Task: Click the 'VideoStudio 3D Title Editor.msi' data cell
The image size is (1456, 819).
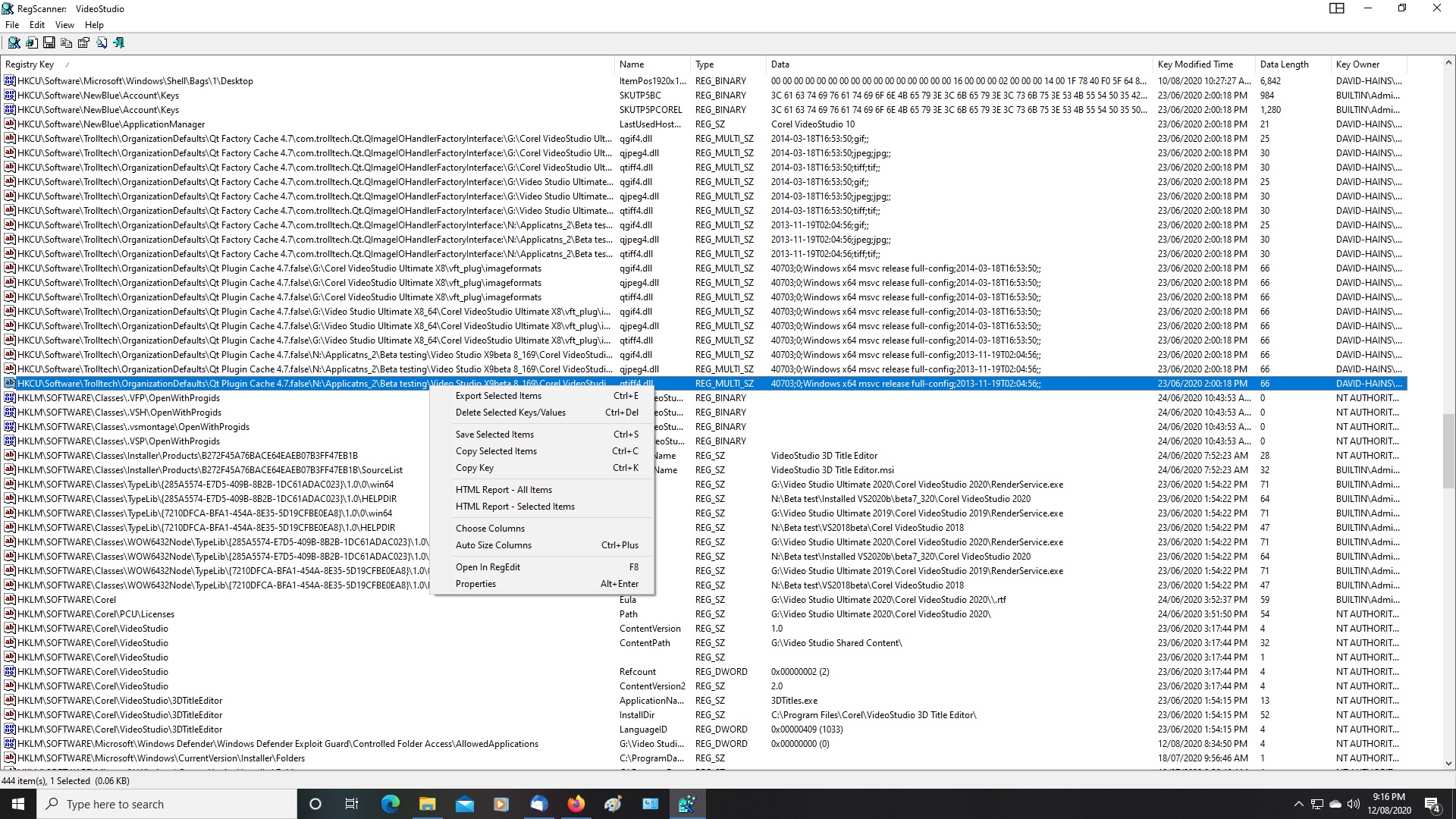Action: coord(832,470)
